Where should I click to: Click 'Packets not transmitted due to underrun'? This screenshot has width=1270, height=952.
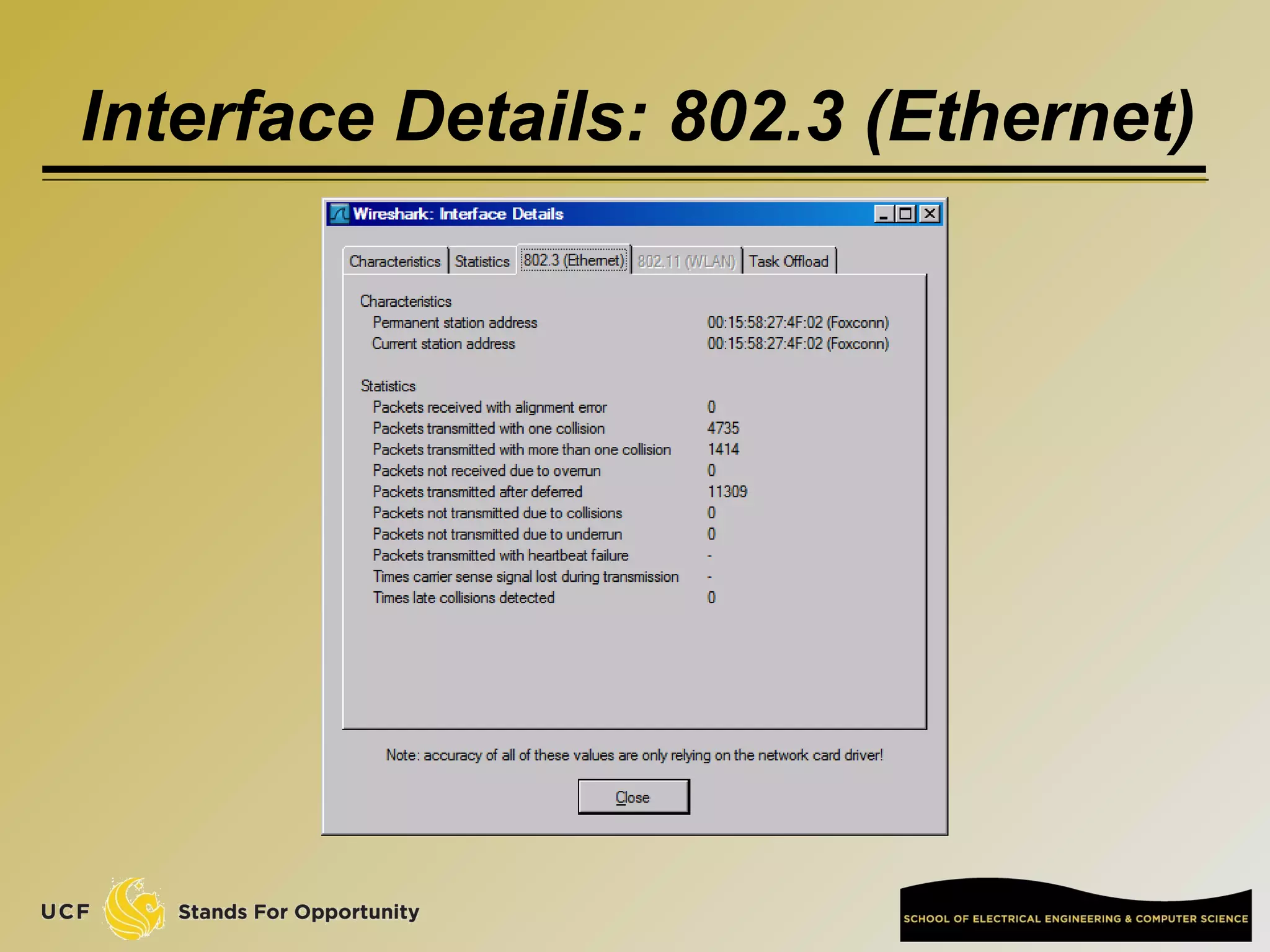point(497,534)
